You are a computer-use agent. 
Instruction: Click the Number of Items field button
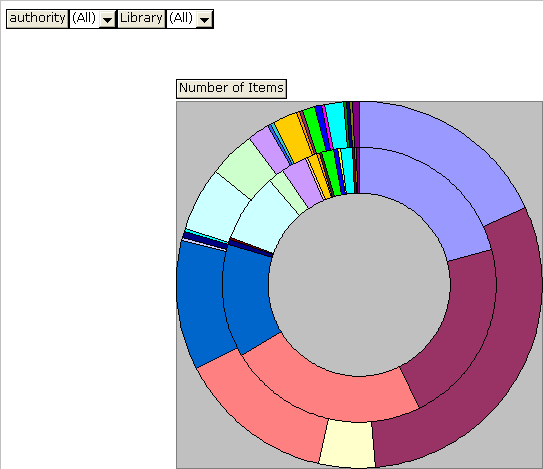[x=231, y=89]
